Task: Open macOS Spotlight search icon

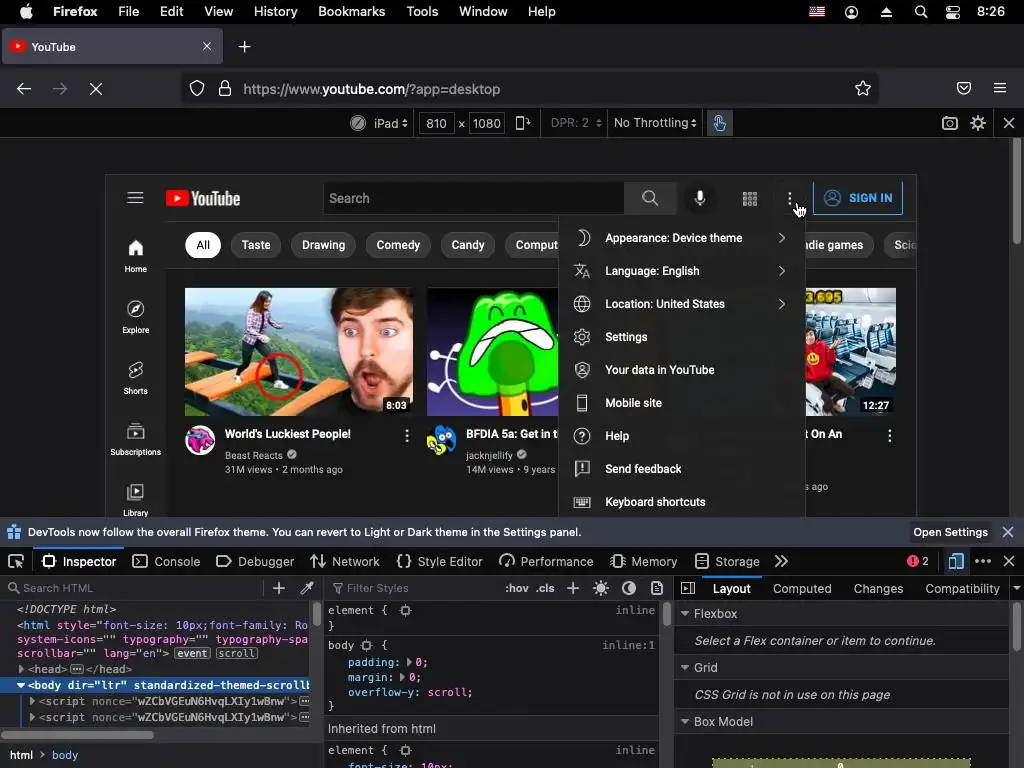Action: pyautogui.click(x=921, y=12)
